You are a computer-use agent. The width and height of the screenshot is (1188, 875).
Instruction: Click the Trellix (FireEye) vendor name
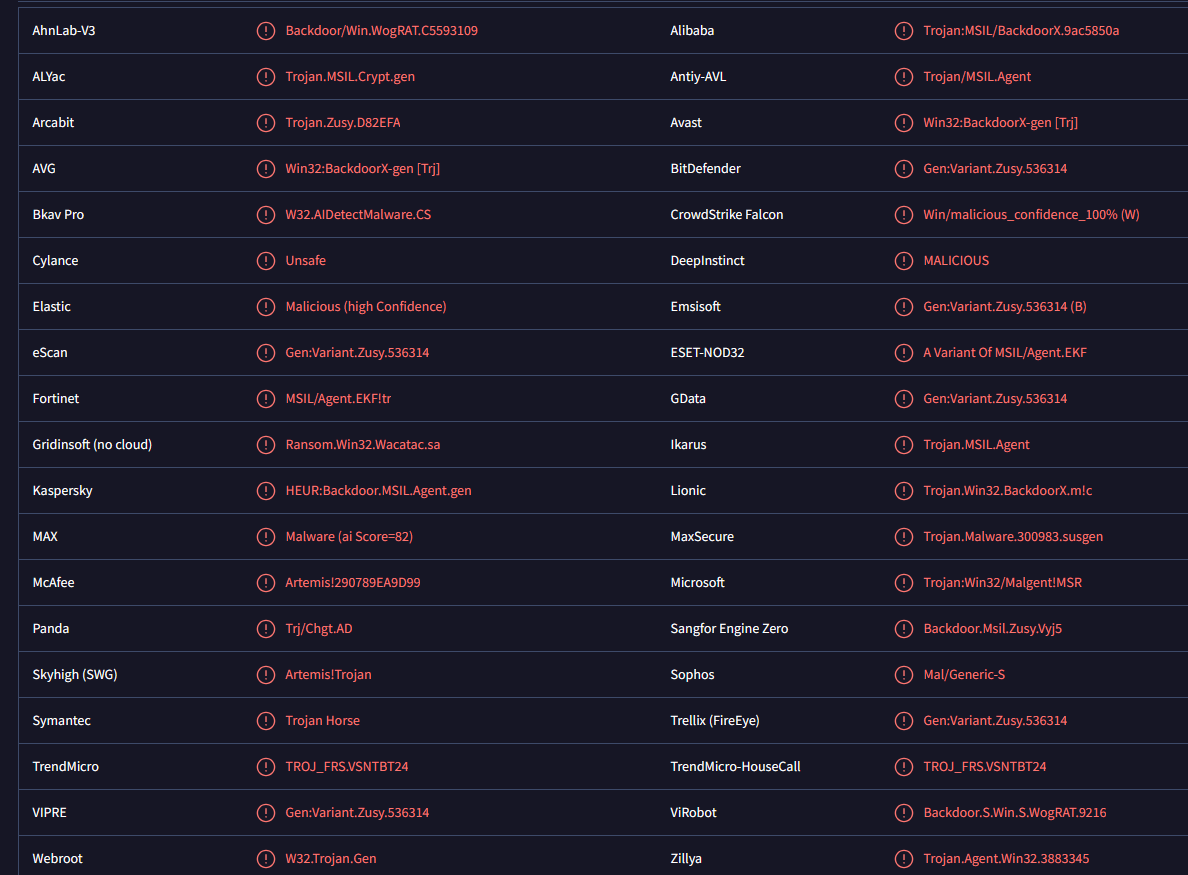click(717, 721)
